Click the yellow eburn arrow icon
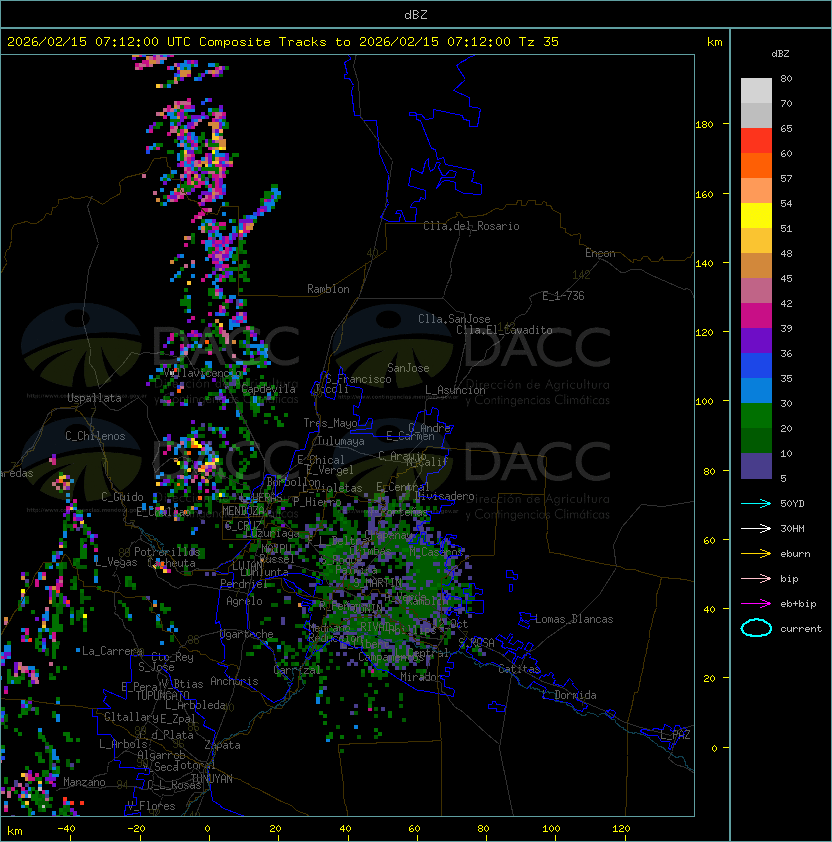 [x=756, y=554]
